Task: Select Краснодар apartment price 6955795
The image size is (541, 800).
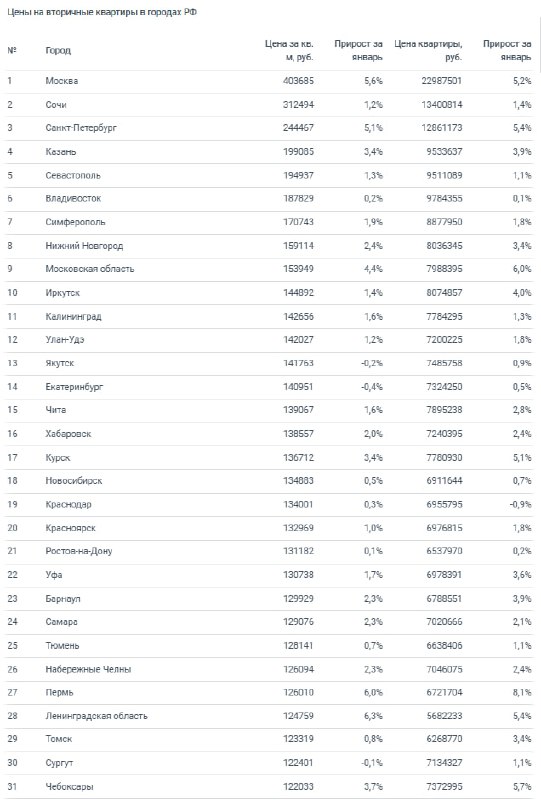Action: click(445, 504)
